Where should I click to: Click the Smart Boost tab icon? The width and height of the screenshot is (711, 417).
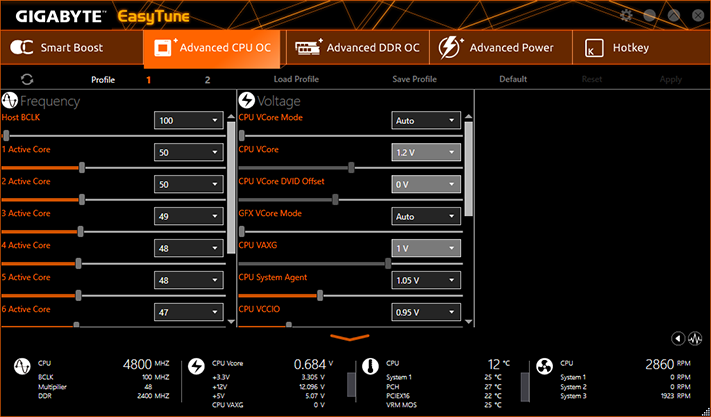click(21, 47)
